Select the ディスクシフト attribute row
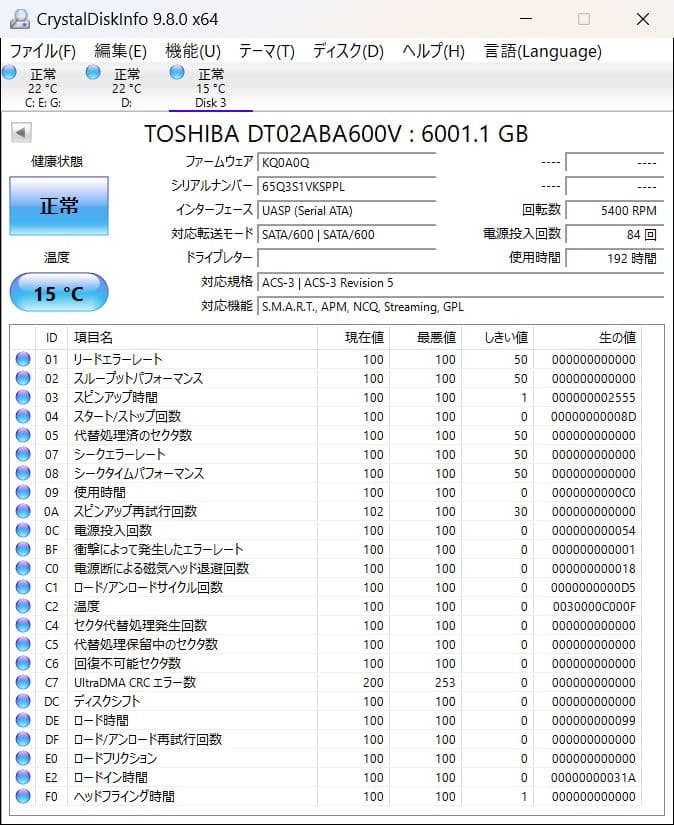 [x=326, y=701]
